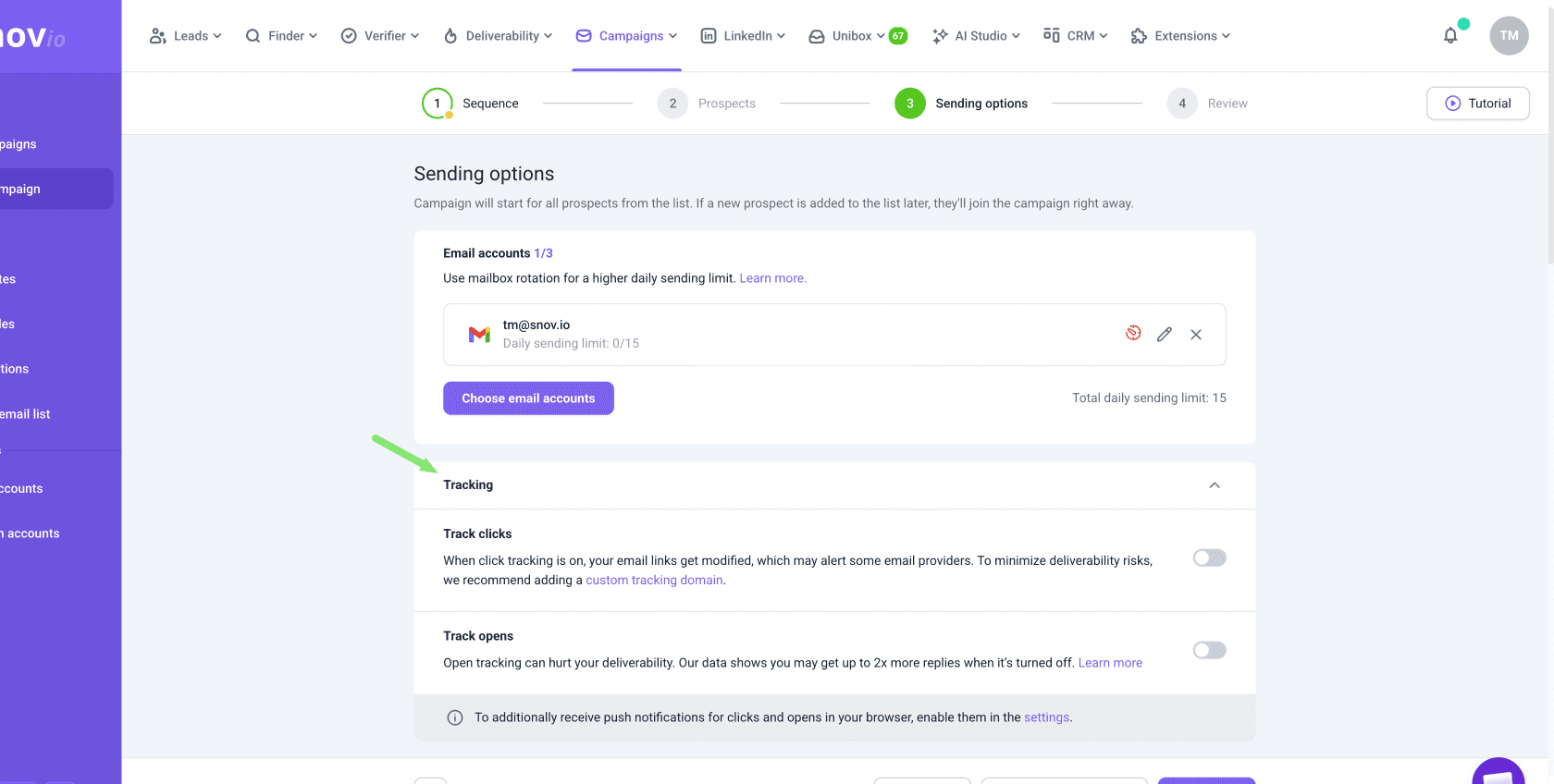
Task: Click the Tutorial button
Action: click(x=1477, y=104)
